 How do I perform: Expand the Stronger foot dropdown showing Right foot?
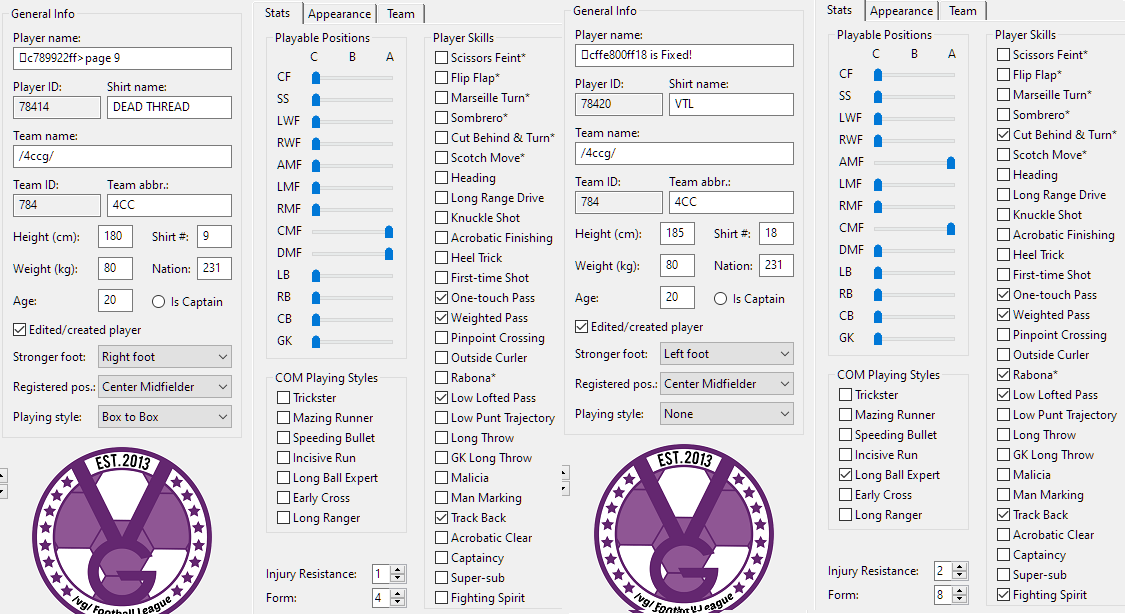click(165, 356)
